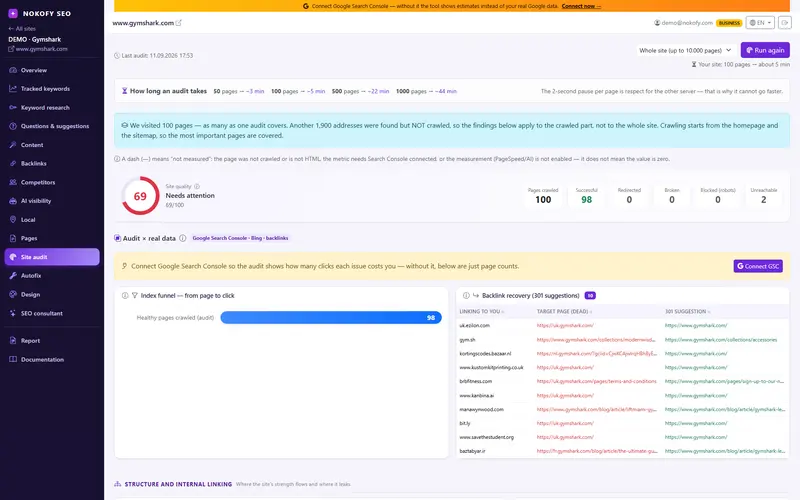Click www.kustomkitprinting.co.uk in the table
The image size is (800, 500).
click(491, 367)
